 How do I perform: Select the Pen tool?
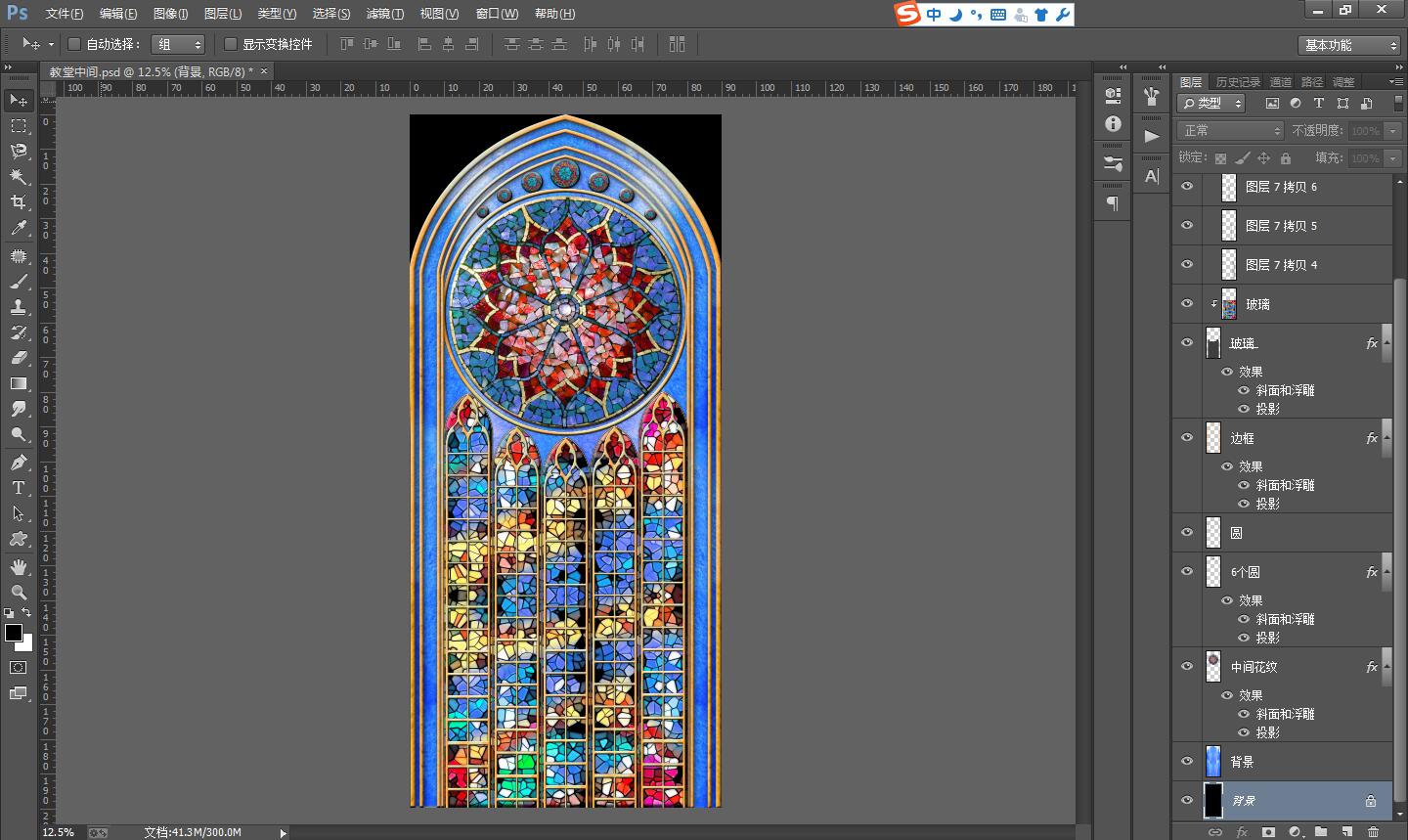coord(19,463)
